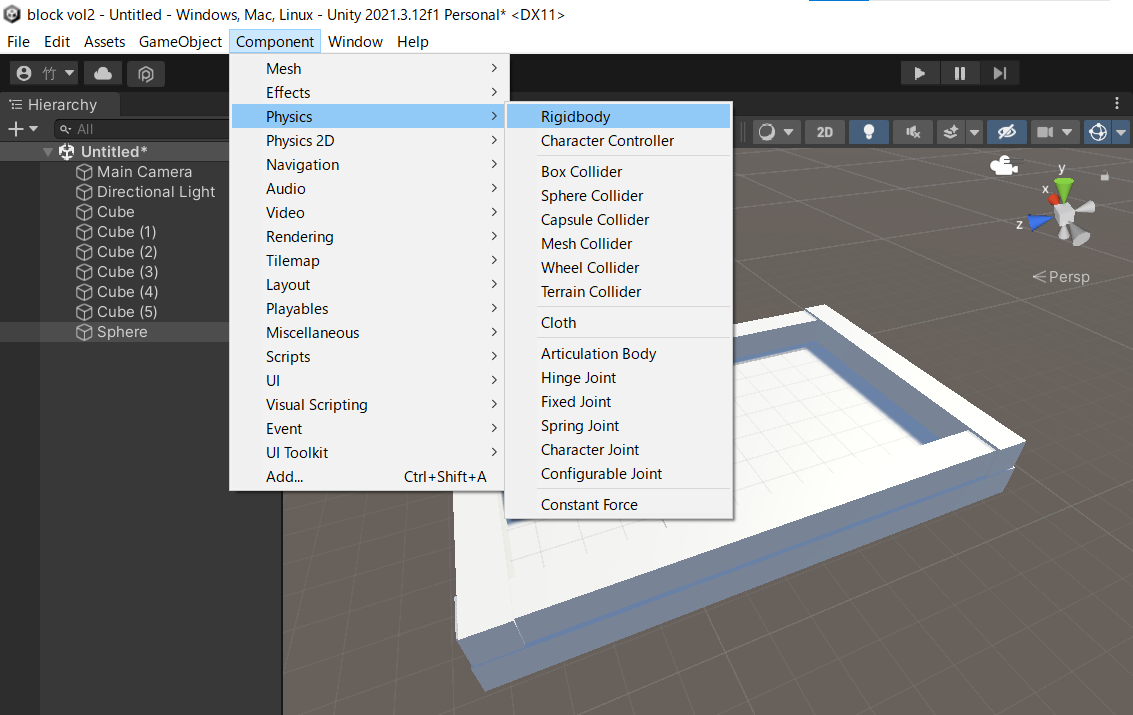The image size is (1133, 715).
Task: Toggle 2D scene view mode
Action: pyautogui.click(x=824, y=132)
